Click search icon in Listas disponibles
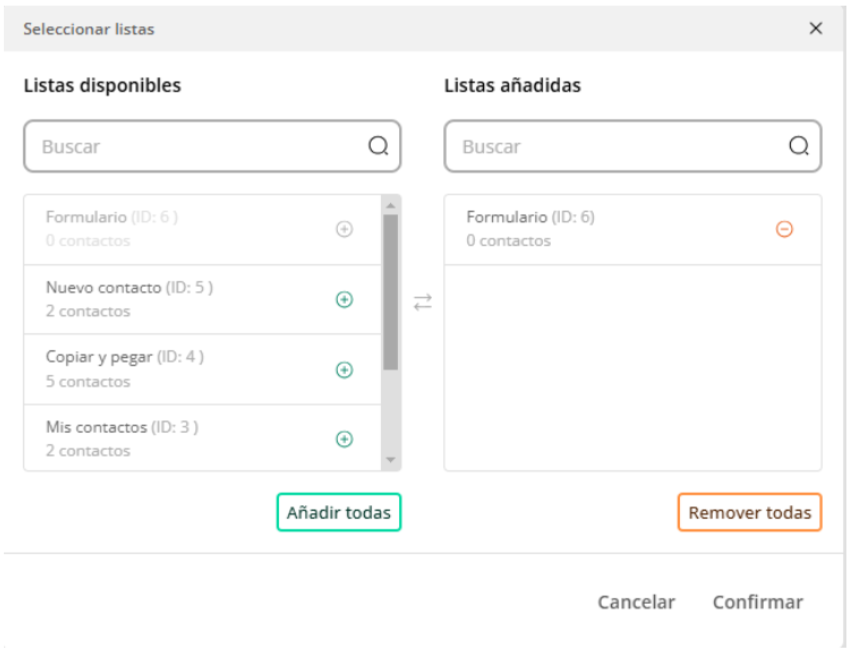This screenshot has width=858, height=663. [378, 146]
